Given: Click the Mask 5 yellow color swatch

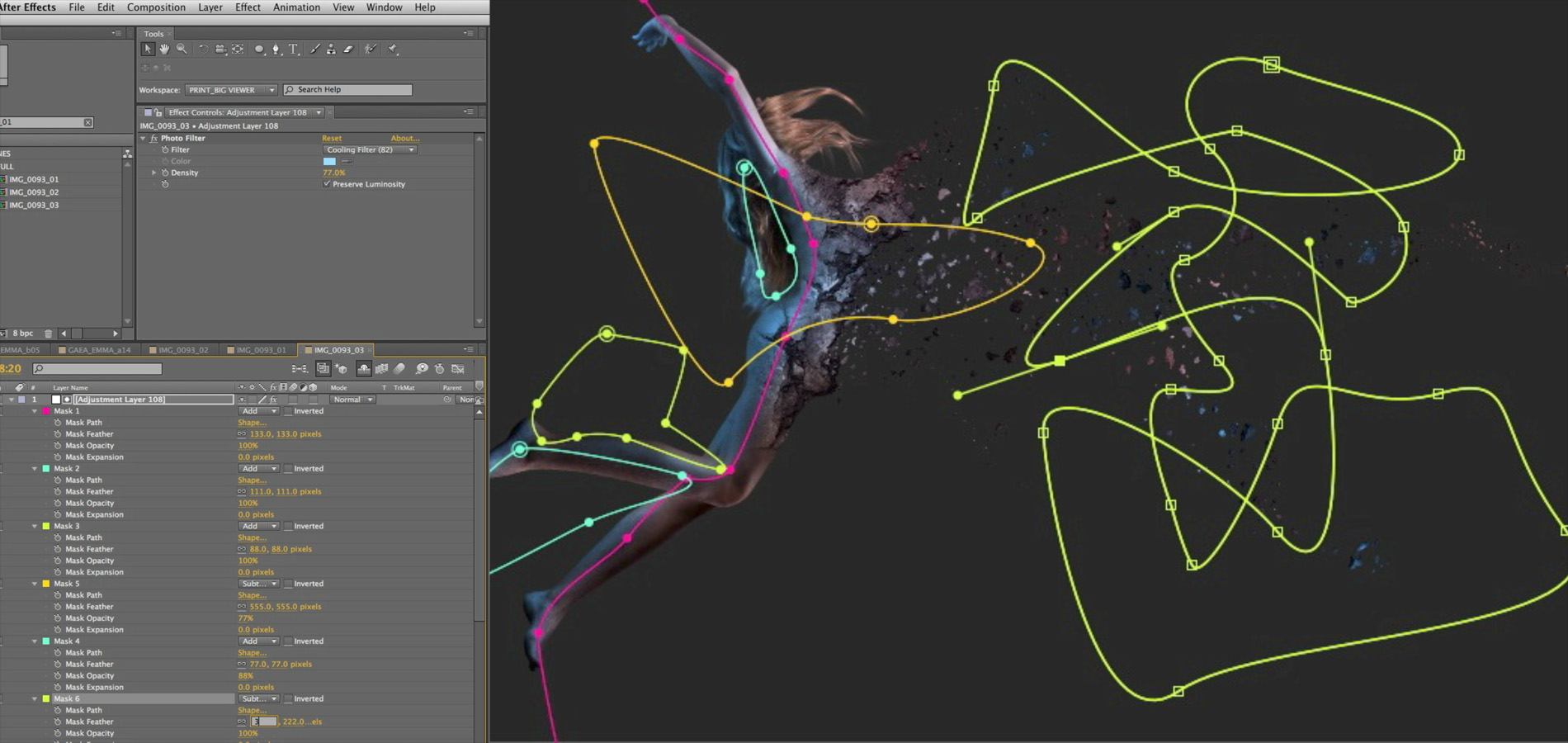Looking at the screenshot, I should coord(46,584).
